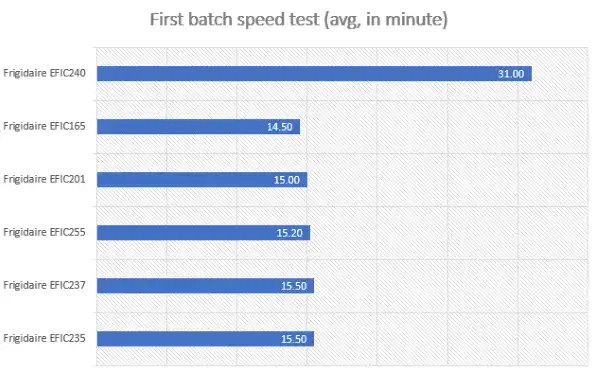The height and width of the screenshot is (376, 600).
Task: Click the Frigidaire EFIC237 axis label
Action: coord(44,285)
